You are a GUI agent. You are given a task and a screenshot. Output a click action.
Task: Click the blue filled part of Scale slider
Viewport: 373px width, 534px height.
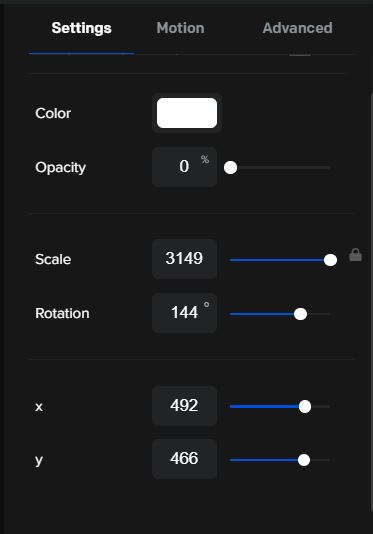277,260
